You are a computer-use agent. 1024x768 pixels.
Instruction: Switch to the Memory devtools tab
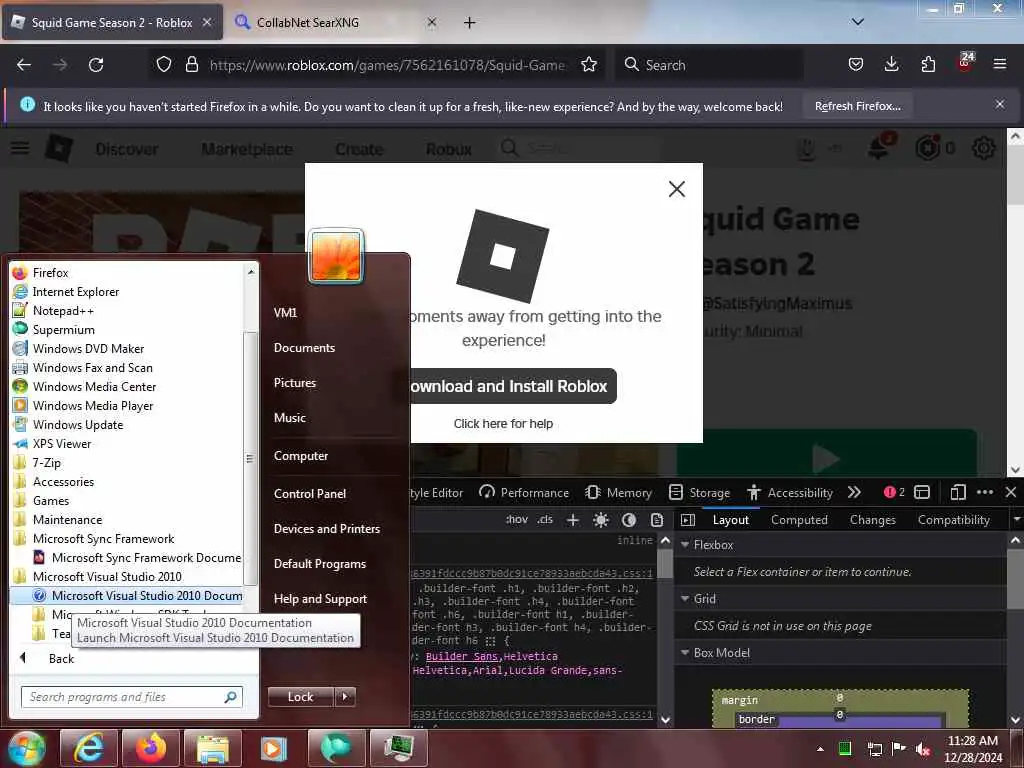pos(618,492)
